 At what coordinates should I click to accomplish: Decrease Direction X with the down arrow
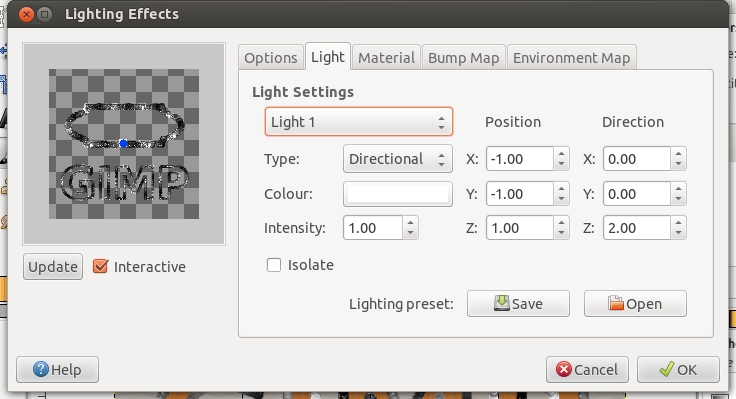[x=678, y=164]
